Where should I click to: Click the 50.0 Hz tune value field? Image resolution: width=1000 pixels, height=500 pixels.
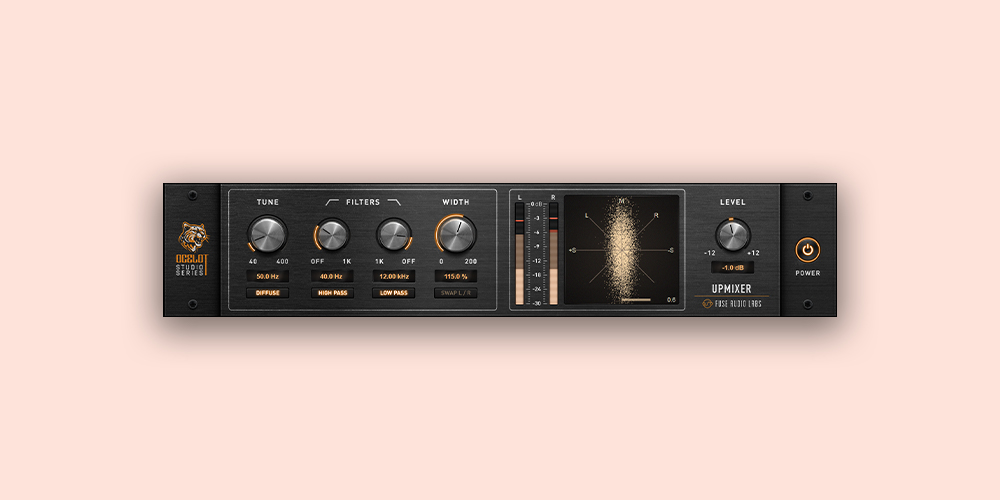point(268,276)
